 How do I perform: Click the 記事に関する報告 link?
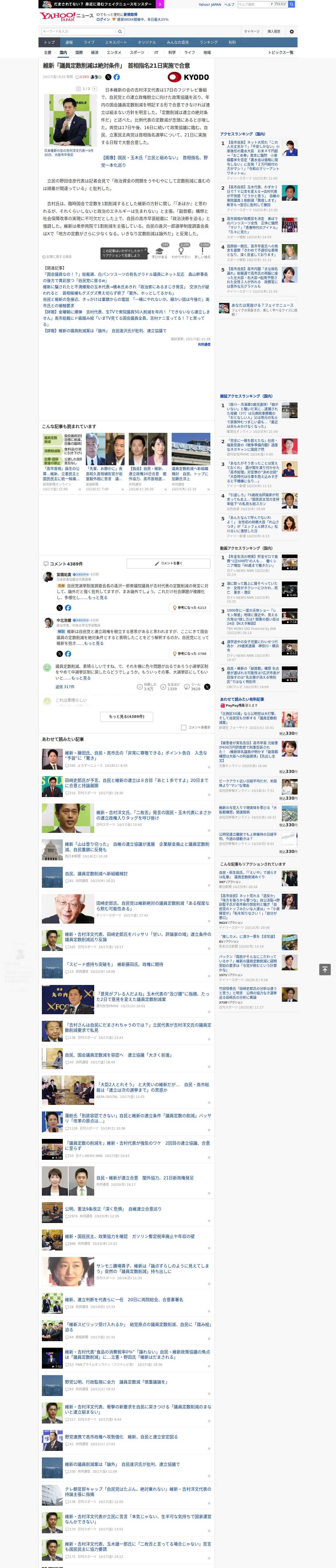coord(57,257)
